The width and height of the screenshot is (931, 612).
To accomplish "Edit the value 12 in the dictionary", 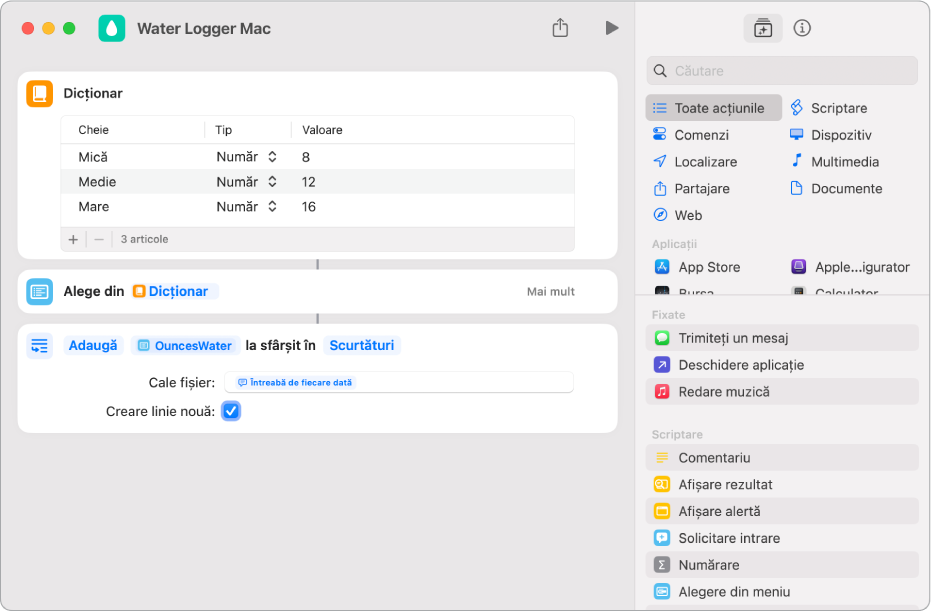I will coord(309,182).
